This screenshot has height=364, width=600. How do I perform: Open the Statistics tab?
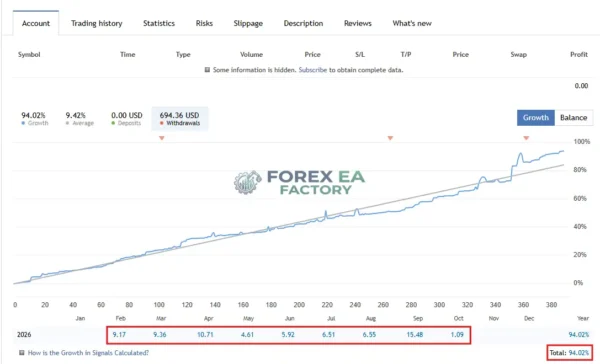pos(159,23)
